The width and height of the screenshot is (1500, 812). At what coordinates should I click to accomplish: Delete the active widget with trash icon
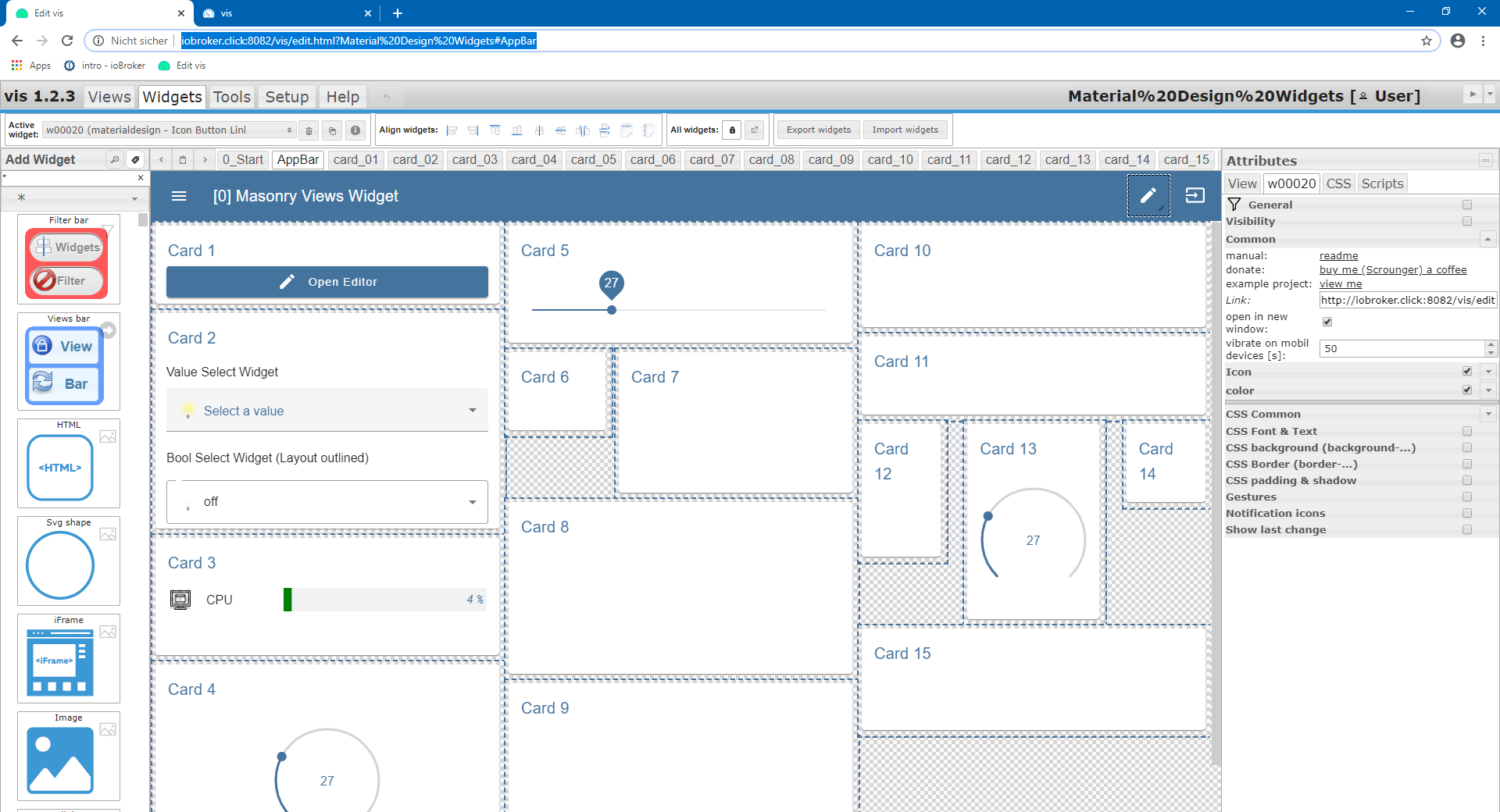[309, 130]
